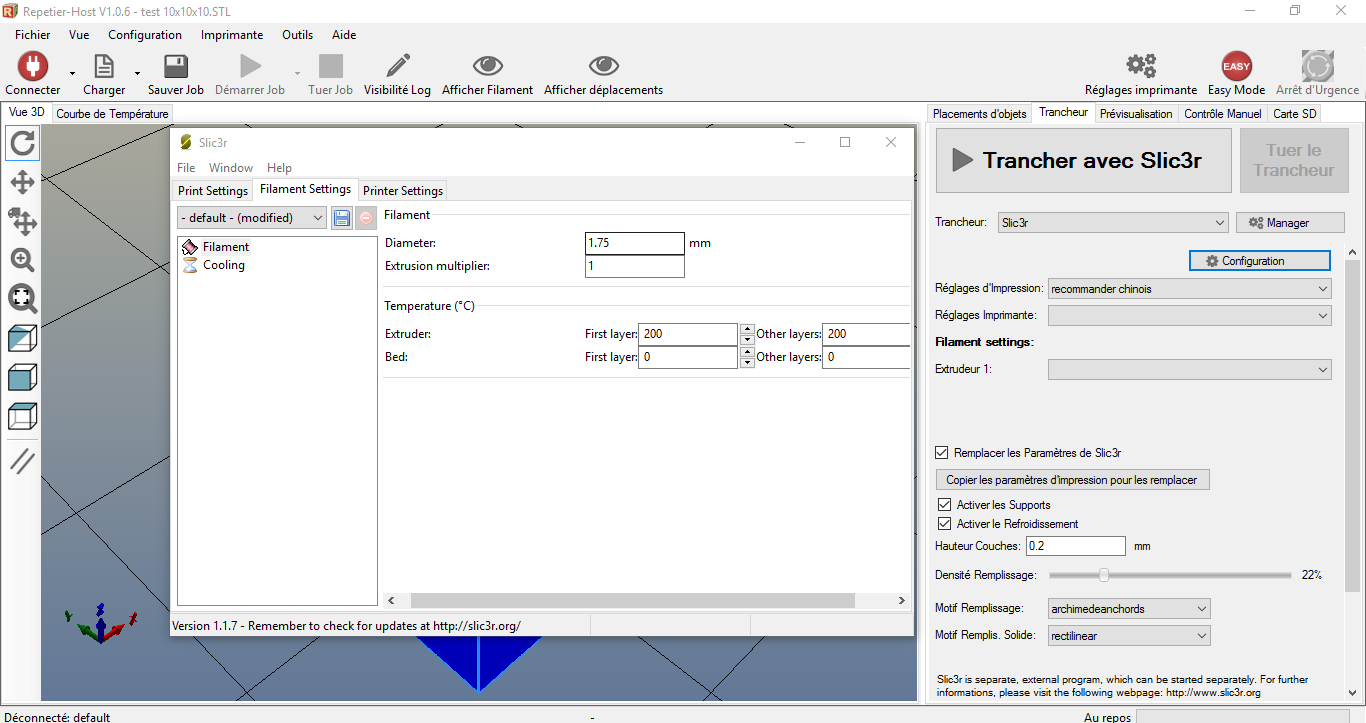
Task: Open the Slic3r filament preset dropdown
Action: coord(252,217)
